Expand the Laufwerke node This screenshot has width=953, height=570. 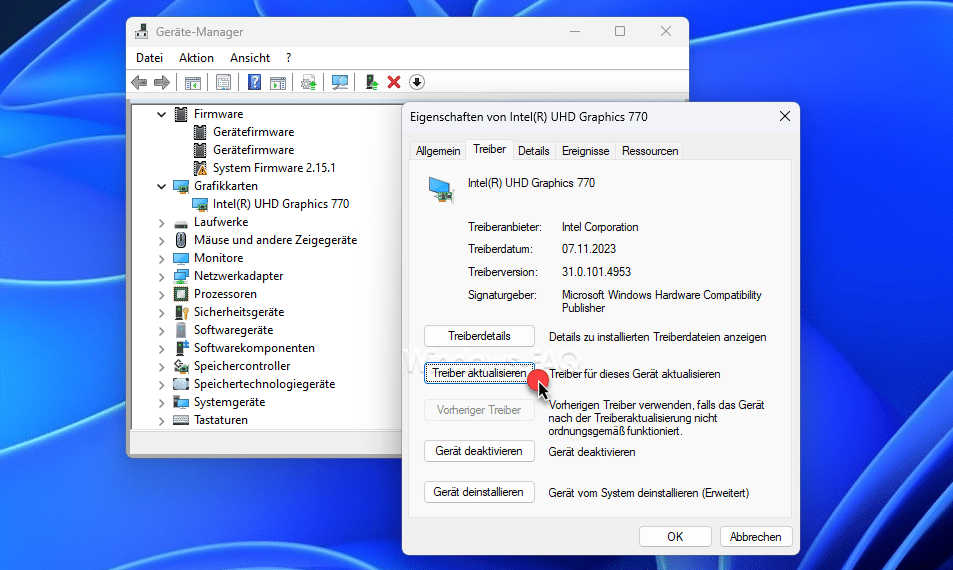[161, 223]
